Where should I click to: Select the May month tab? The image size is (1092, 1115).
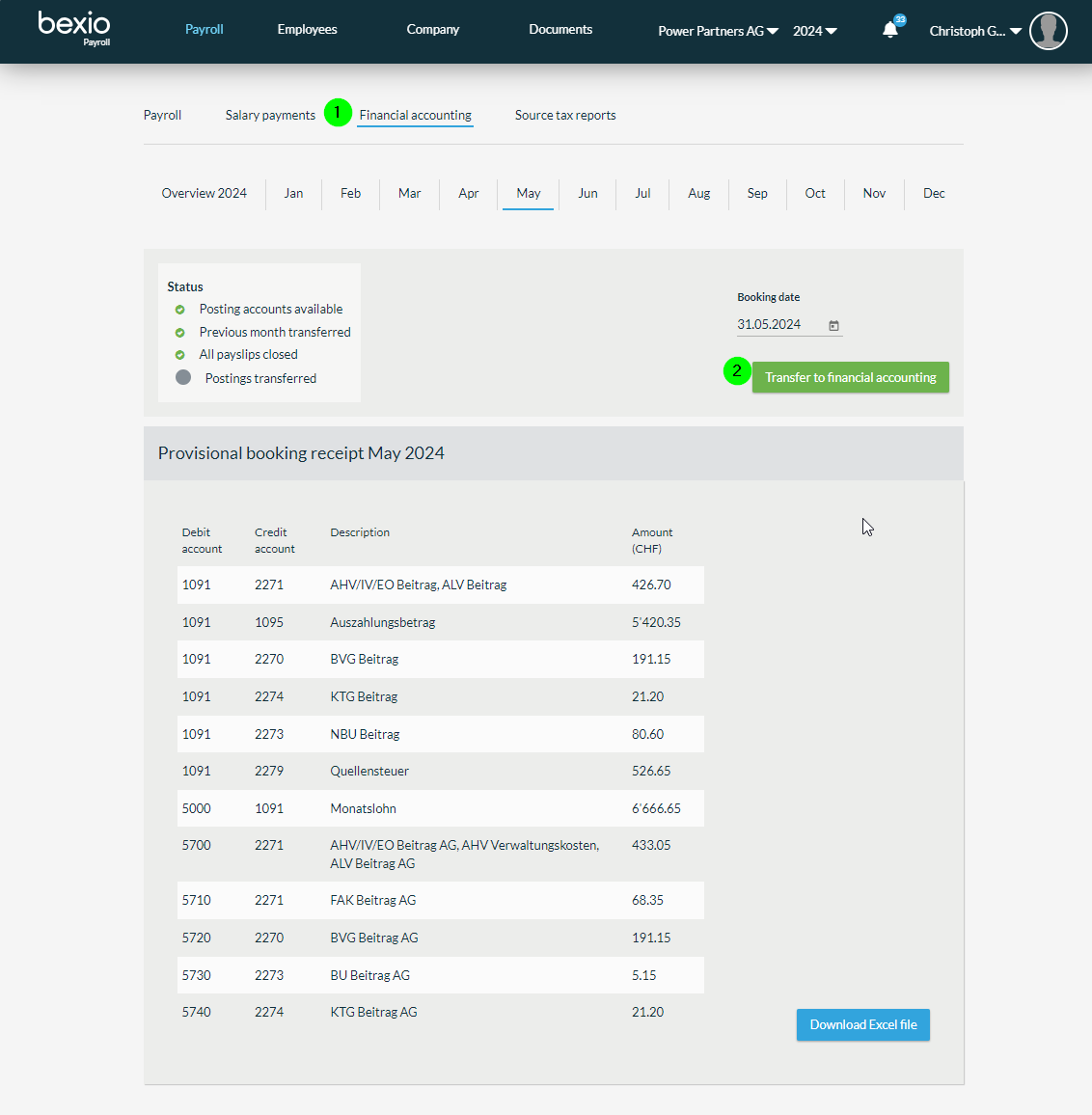coord(529,194)
